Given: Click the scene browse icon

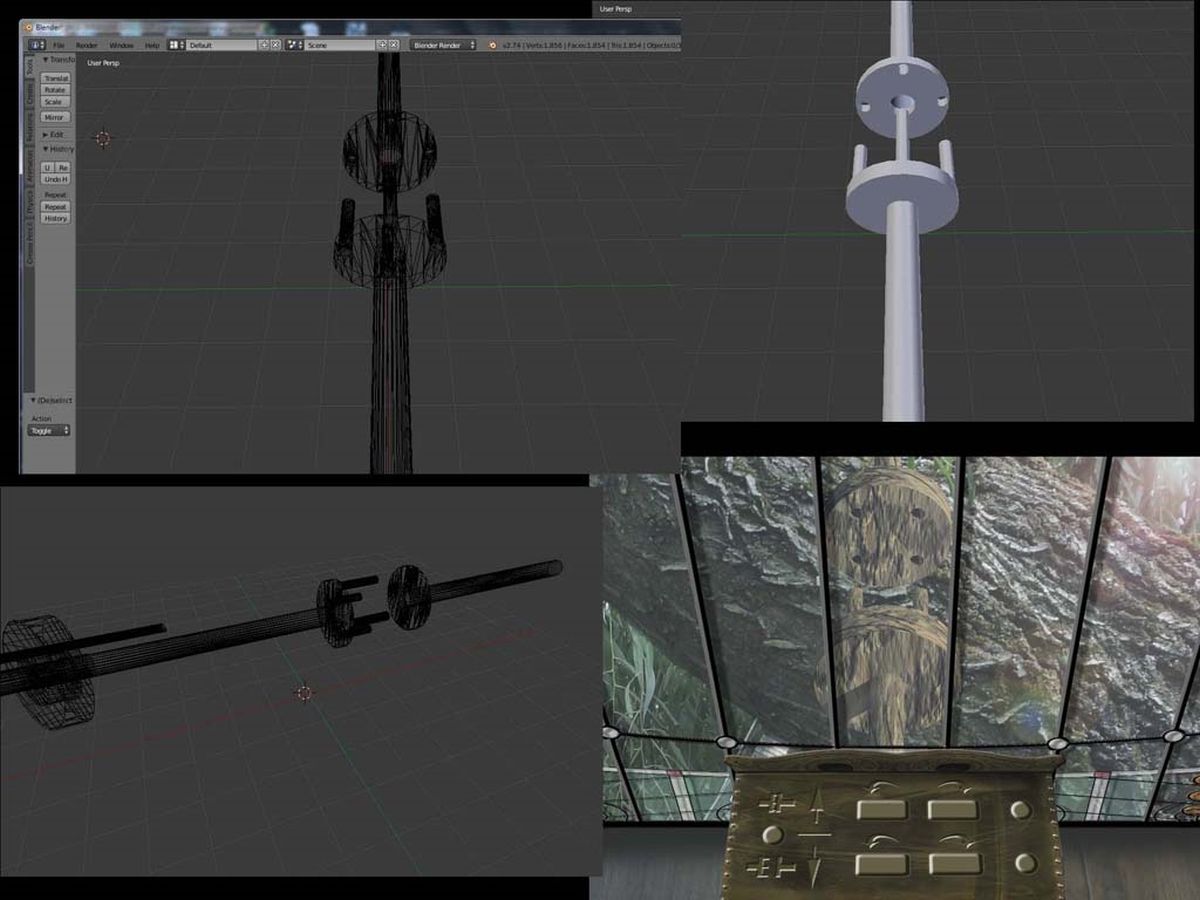Looking at the screenshot, I should click(x=294, y=45).
